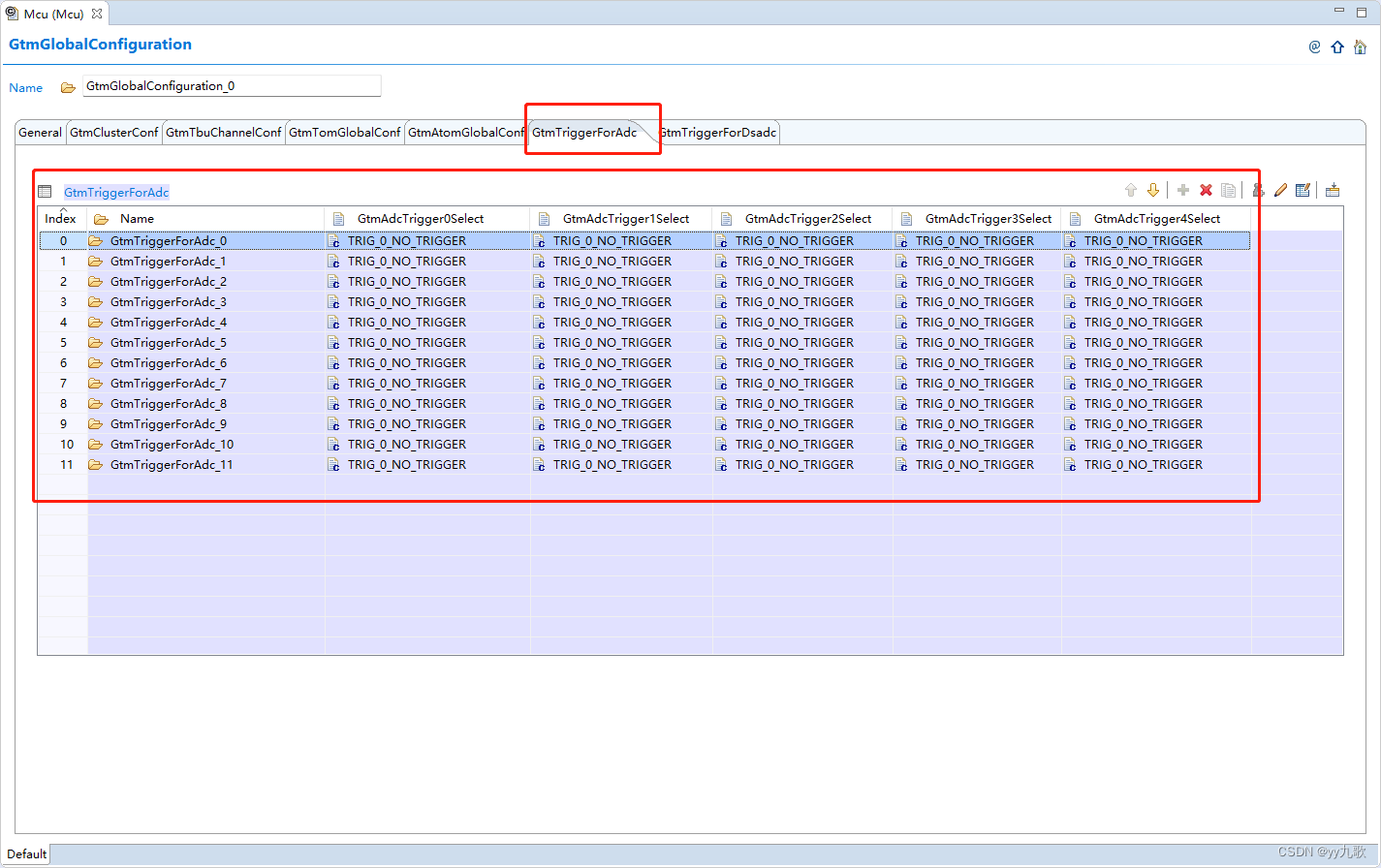Close the Mcu editor tab
This screenshot has height=868, width=1381.
point(97,14)
